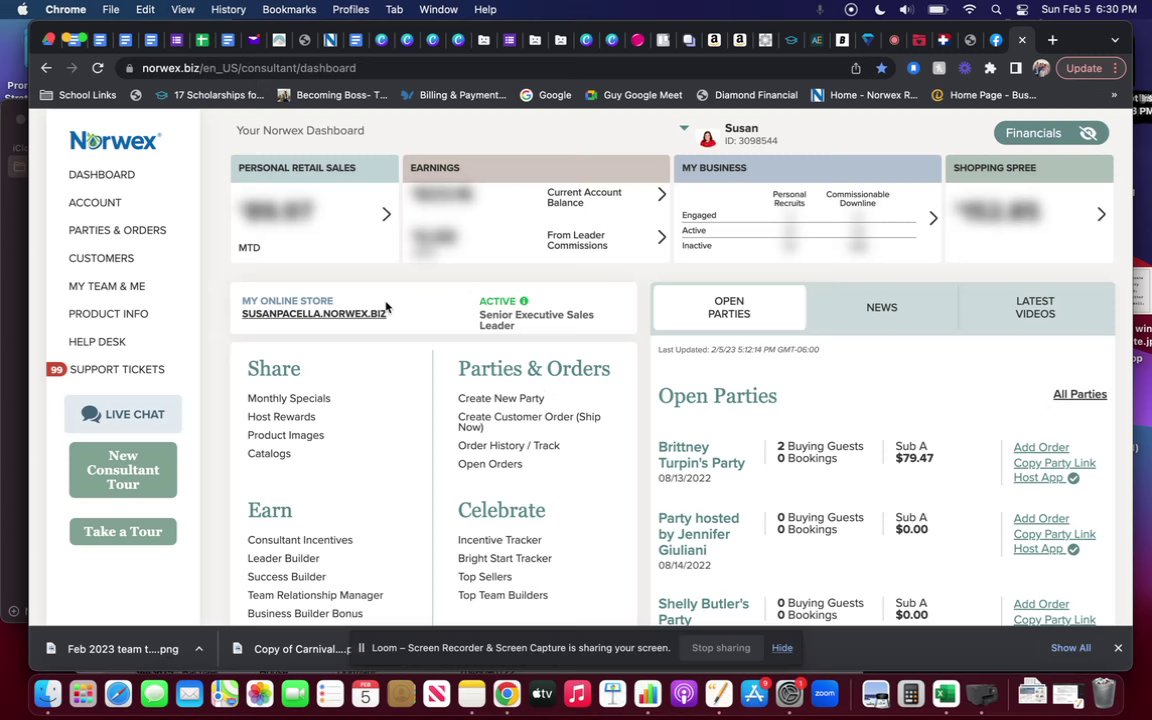This screenshot has width=1152, height=720.
Task: Open the Zoom app in the Dock
Action: click(824, 694)
